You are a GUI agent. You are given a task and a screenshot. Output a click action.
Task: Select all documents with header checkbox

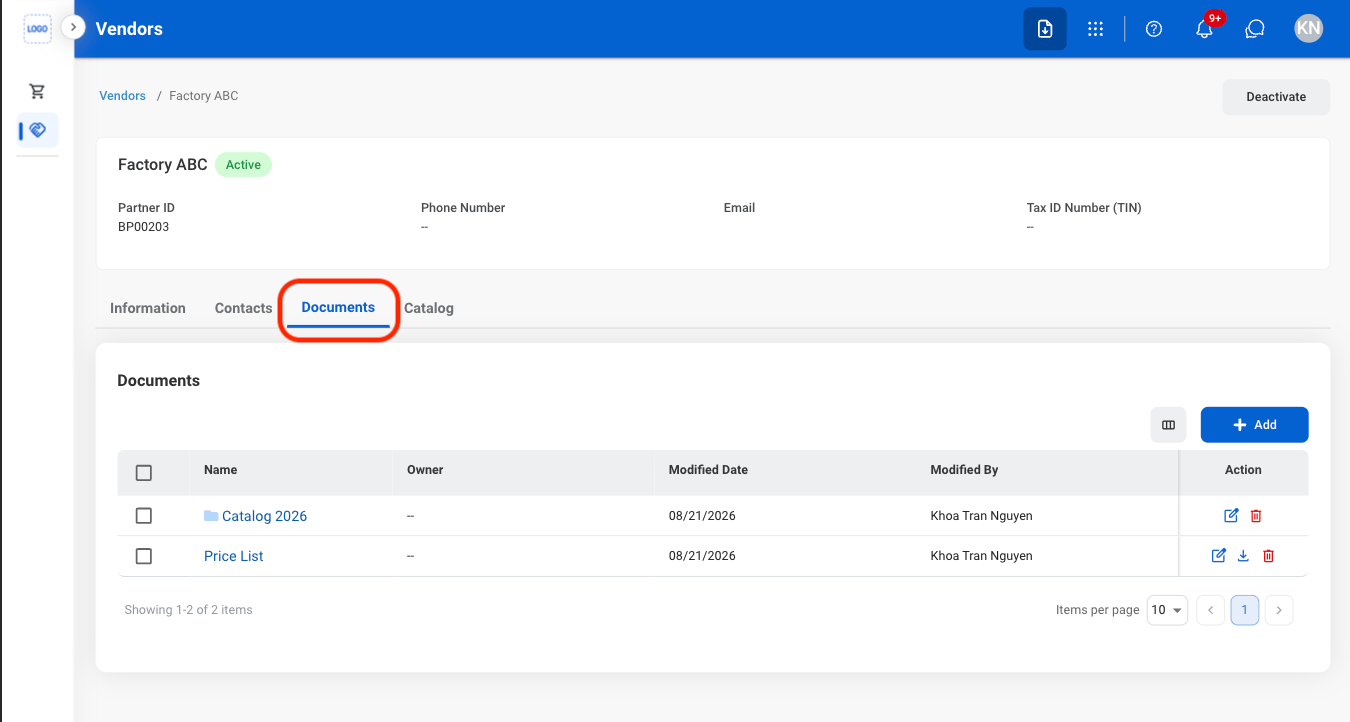coord(144,473)
